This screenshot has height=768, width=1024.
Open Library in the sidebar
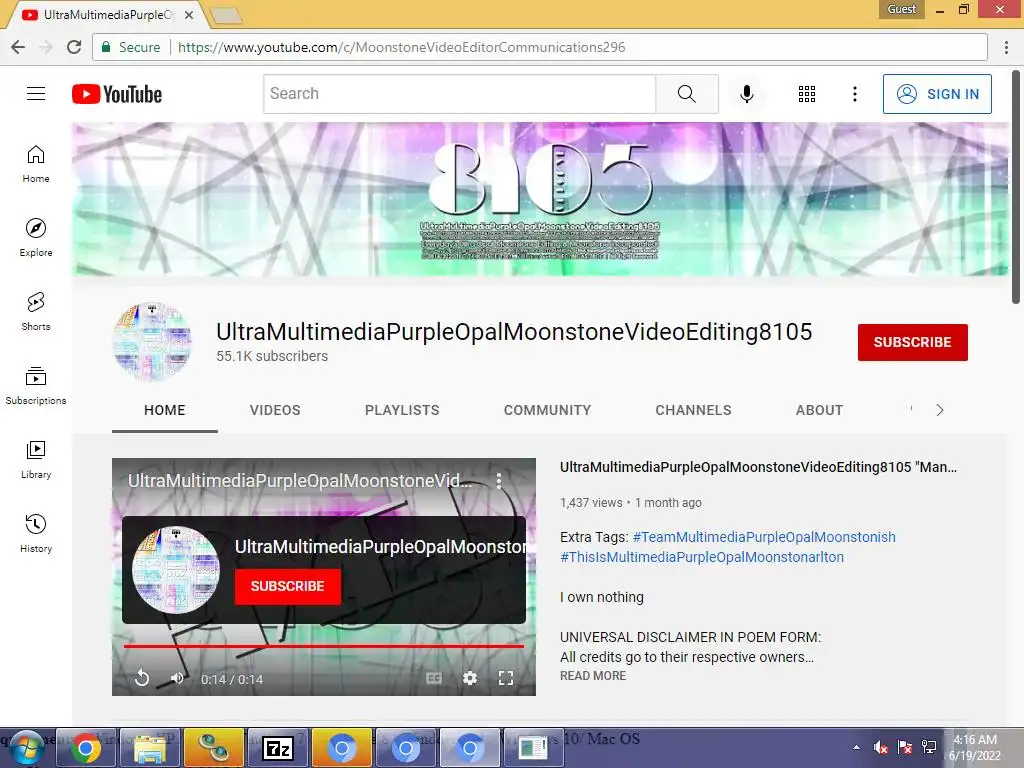pyautogui.click(x=36, y=460)
